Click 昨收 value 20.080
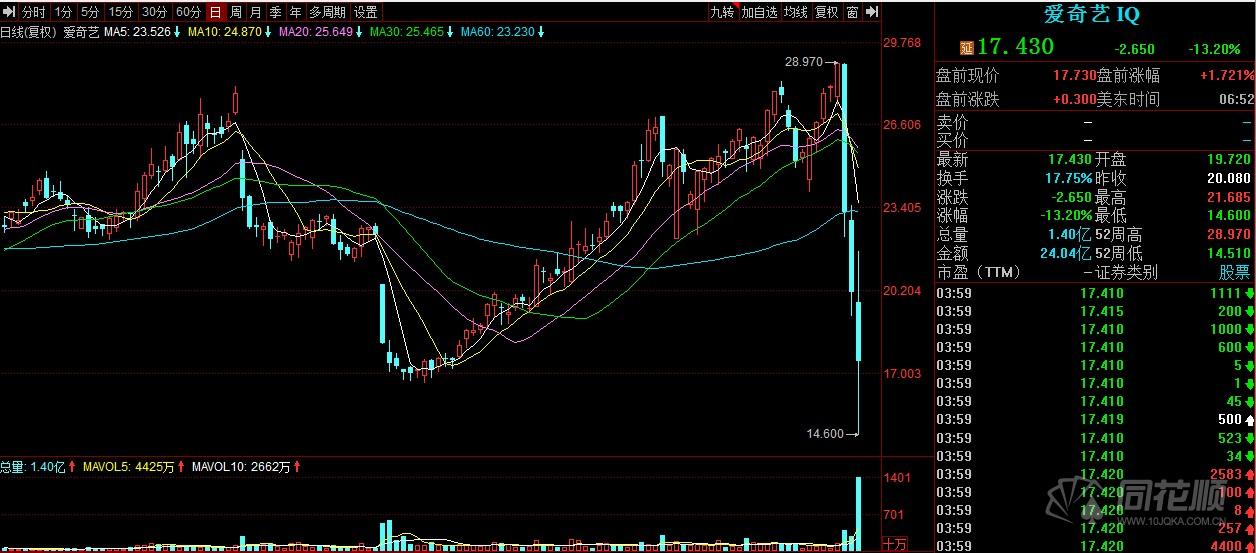1256x553 pixels. point(1229,178)
